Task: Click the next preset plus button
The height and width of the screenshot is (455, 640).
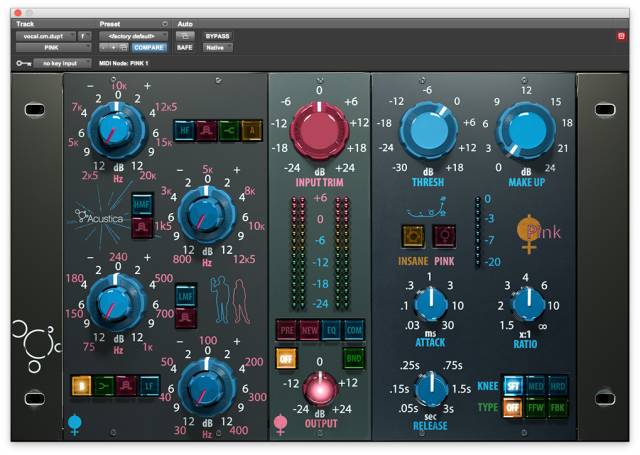Action: (x=114, y=48)
